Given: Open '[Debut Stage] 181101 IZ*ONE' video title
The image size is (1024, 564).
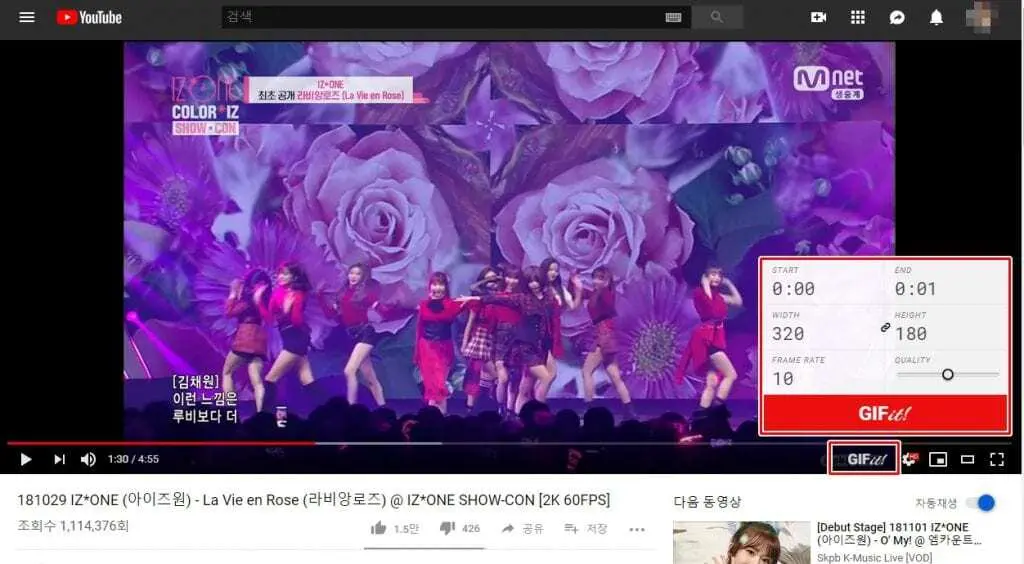Looking at the screenshot, I should 899,533.
